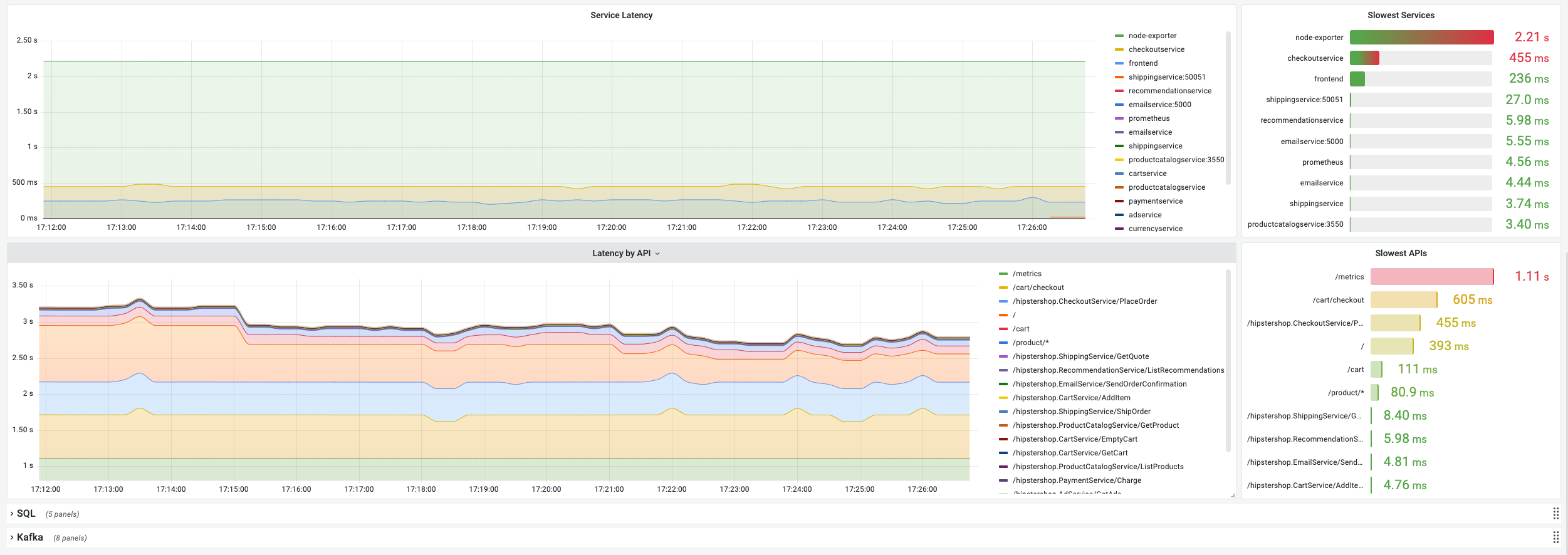This screenshot has height=555, width=1568.
Task: Click the Slowest Services panel title
Action: tap(1401, 15)
